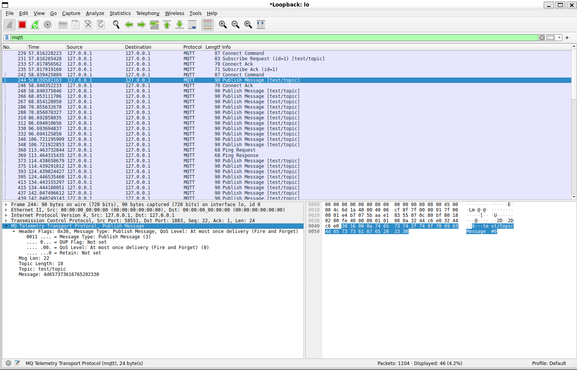Open the Telephony menu
The width and height of the screenshot is (577, 370).
click(x=148, y=13)
